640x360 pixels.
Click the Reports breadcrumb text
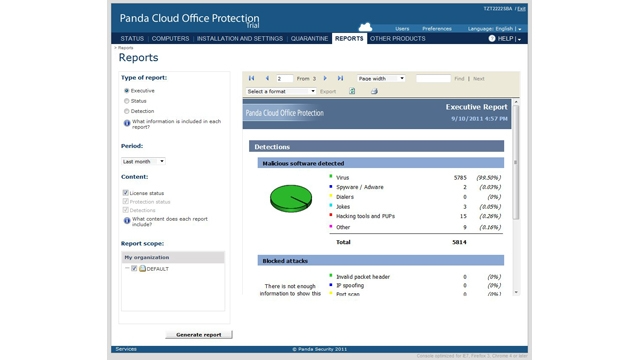(x=125, y=48)
